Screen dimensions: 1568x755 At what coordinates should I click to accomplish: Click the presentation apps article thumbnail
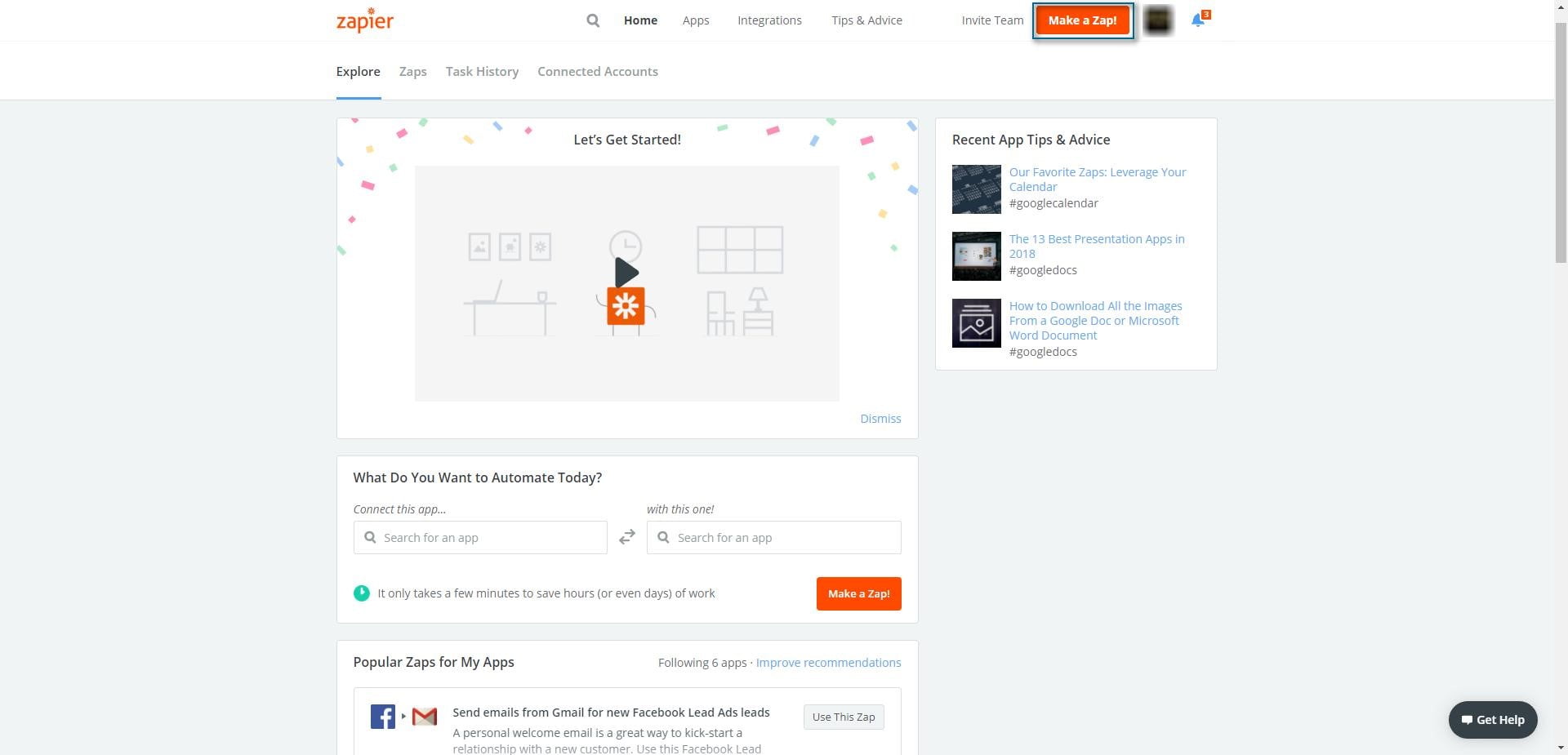click(977, 256)
